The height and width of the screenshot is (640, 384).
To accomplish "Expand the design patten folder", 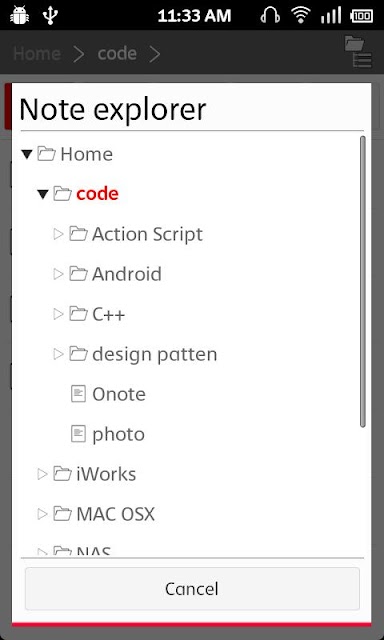I will pyautogui.click(x=59, y=354).
